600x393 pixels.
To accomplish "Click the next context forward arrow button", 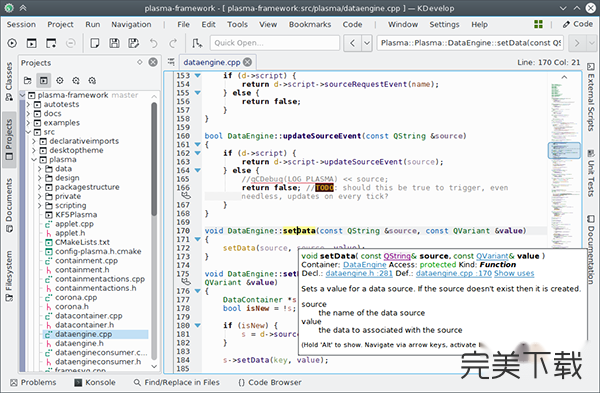I will pyautogui.click(x=577, y=43).
